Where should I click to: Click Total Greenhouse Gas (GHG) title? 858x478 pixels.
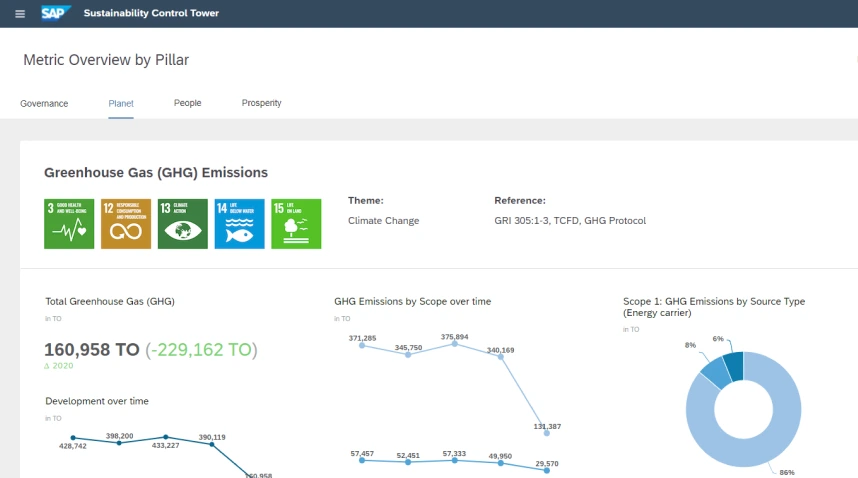point(110,301)
